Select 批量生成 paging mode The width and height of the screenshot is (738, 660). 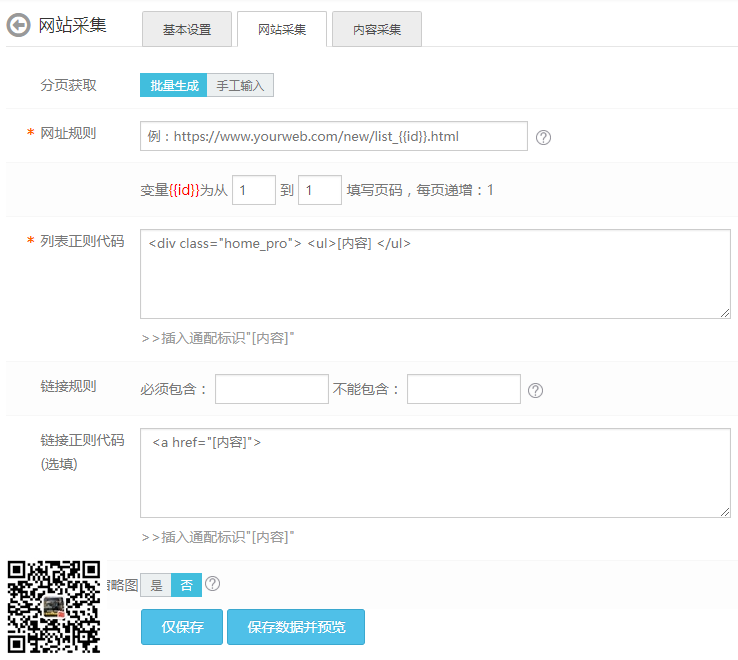pyautogui.click(x=174, y=85)
